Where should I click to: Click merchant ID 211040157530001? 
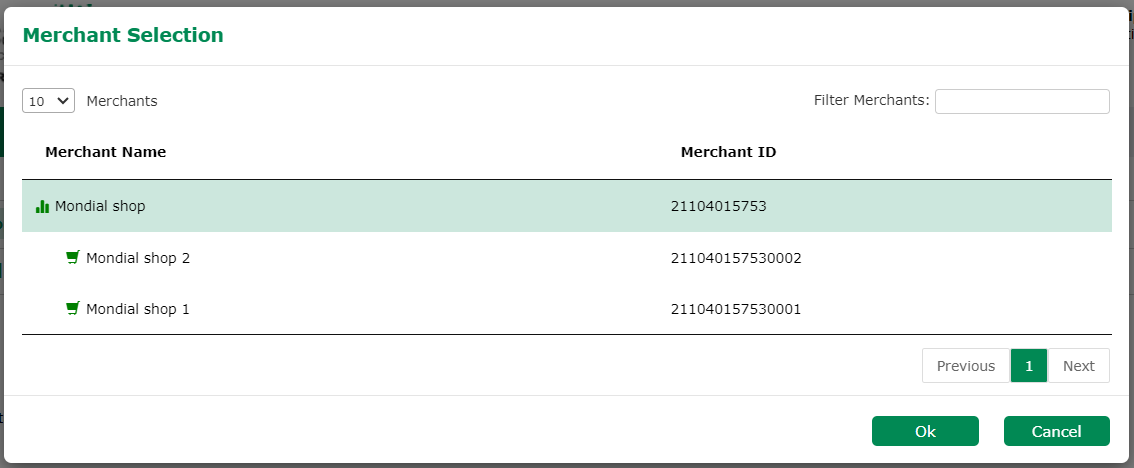(x=736, y=309)
